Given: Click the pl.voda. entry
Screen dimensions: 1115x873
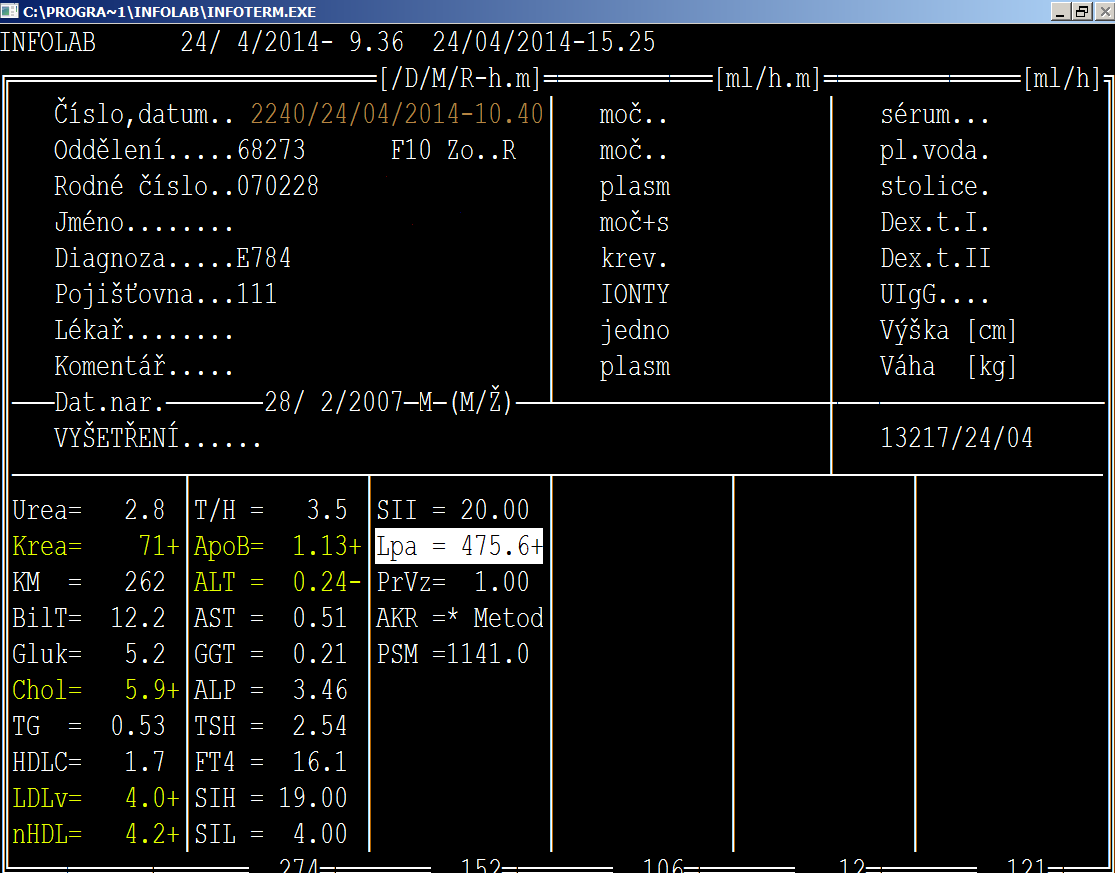Looking at the screenshot, I should [934, 150].
